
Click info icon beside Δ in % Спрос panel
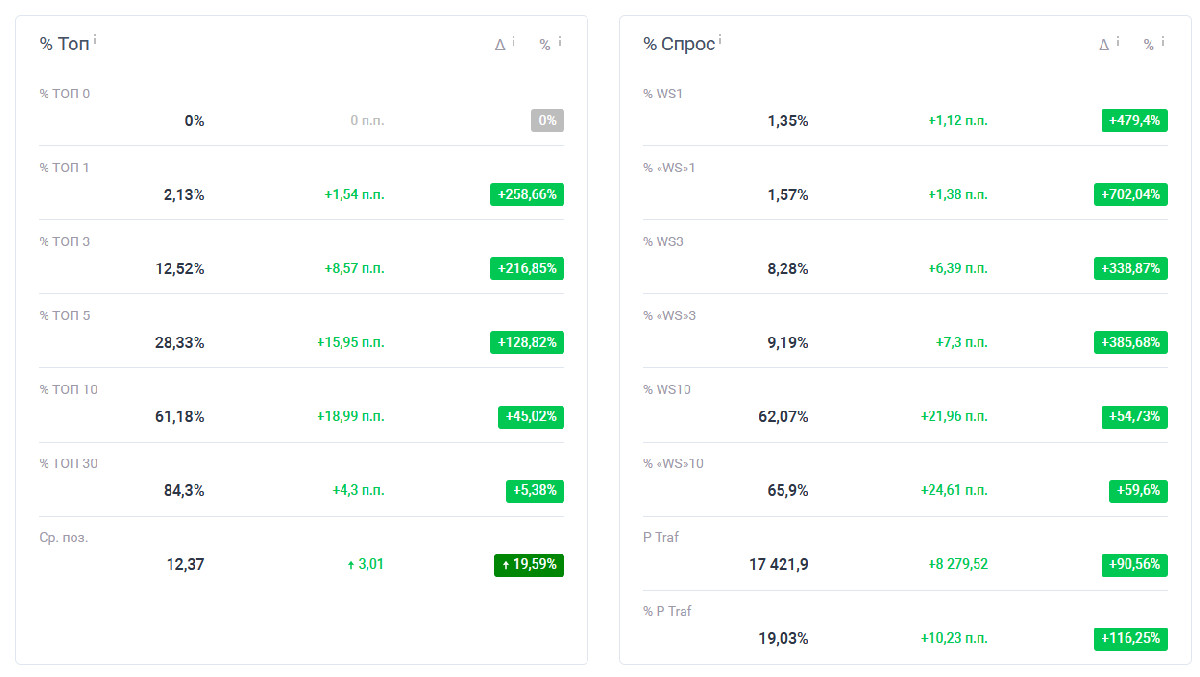[1118, 41]
